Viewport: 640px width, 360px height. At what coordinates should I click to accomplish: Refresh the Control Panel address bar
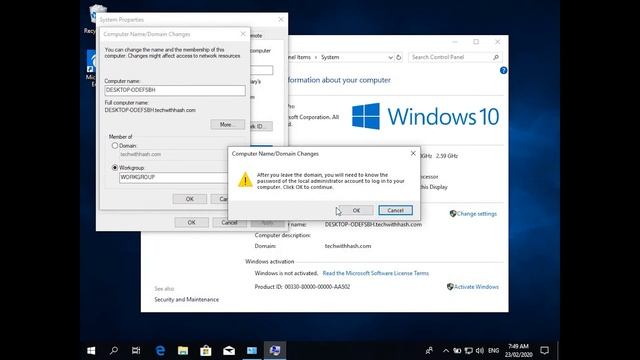click(x=399, y=58)
